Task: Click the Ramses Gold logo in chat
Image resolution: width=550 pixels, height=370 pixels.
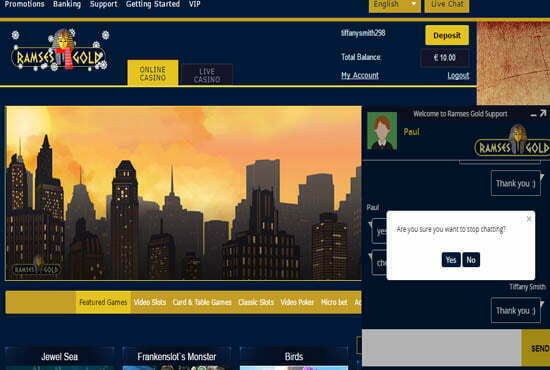Action: (512, 140)
